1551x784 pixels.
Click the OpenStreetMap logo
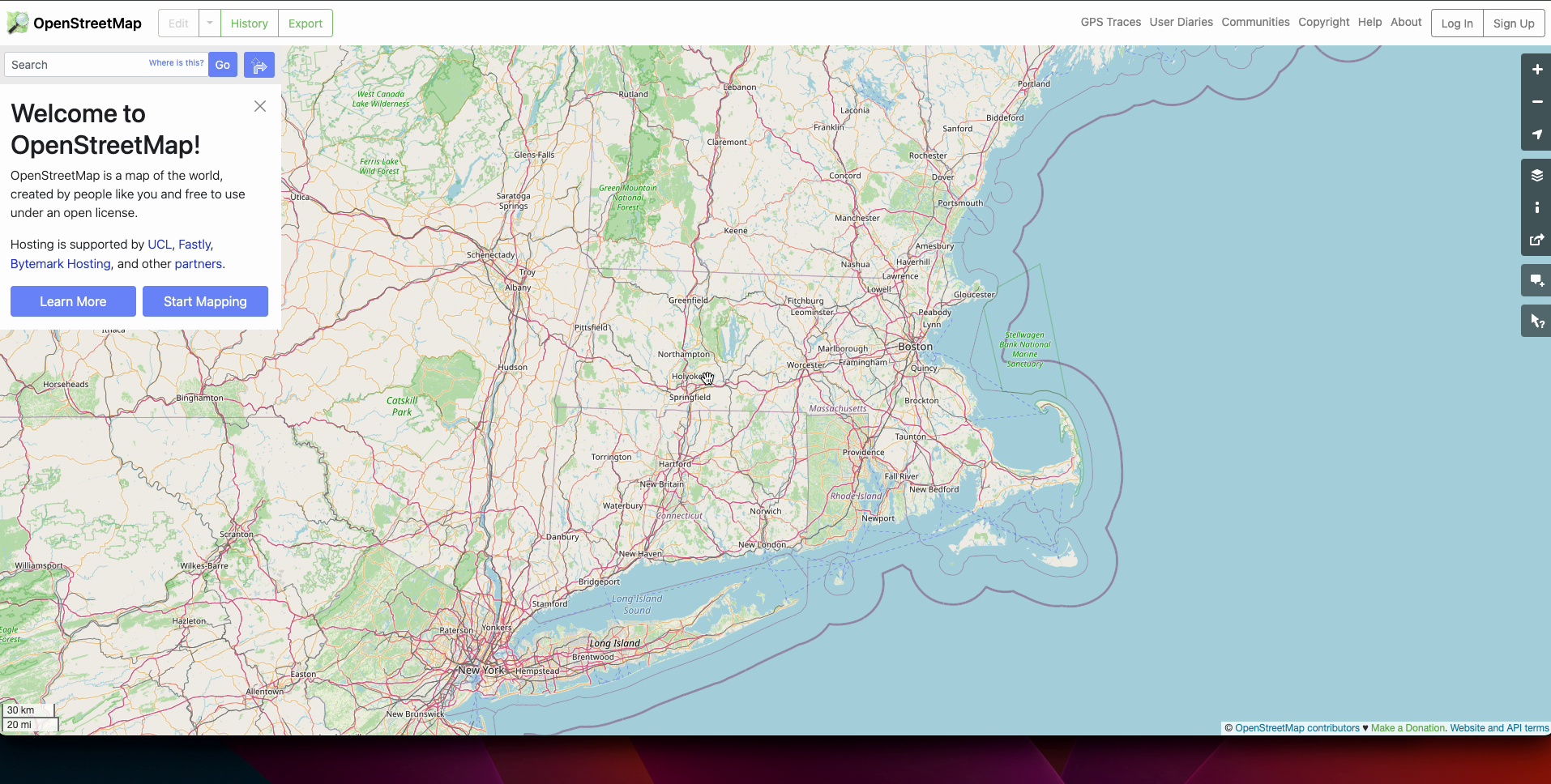point(75,23)
